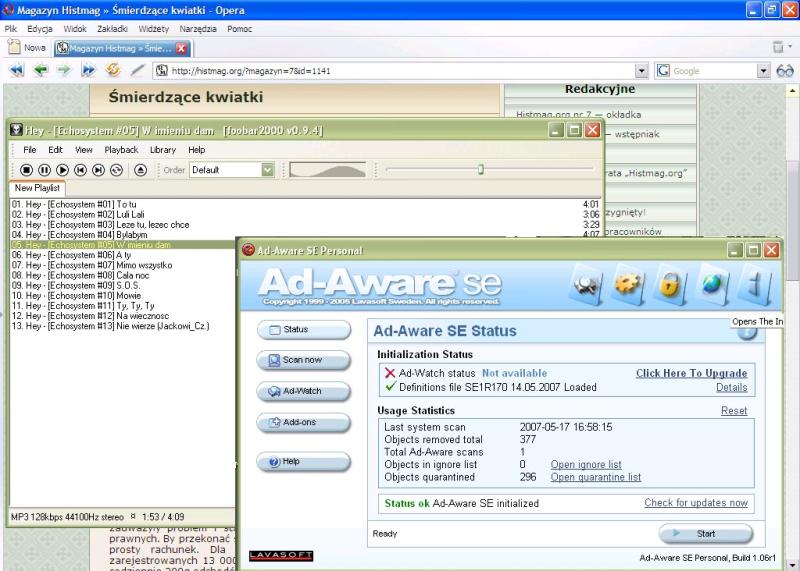Select track 07 Mimo wszystko
Image resolution: width=800 pixels, height=571 pixels.
pos(122,265)
